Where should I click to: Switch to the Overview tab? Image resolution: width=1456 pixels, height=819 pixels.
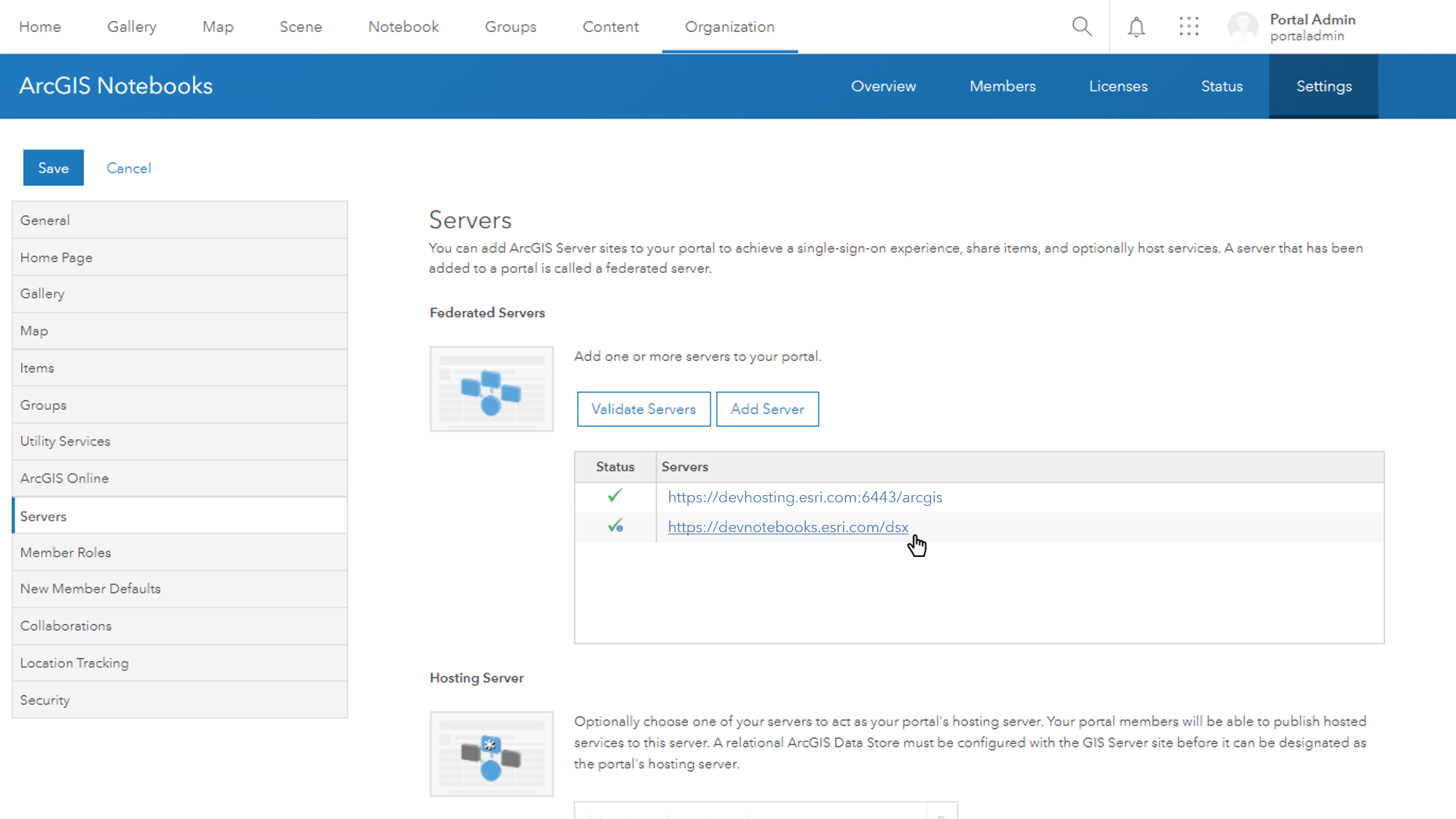pyautogui.click(x=883, y=86)
